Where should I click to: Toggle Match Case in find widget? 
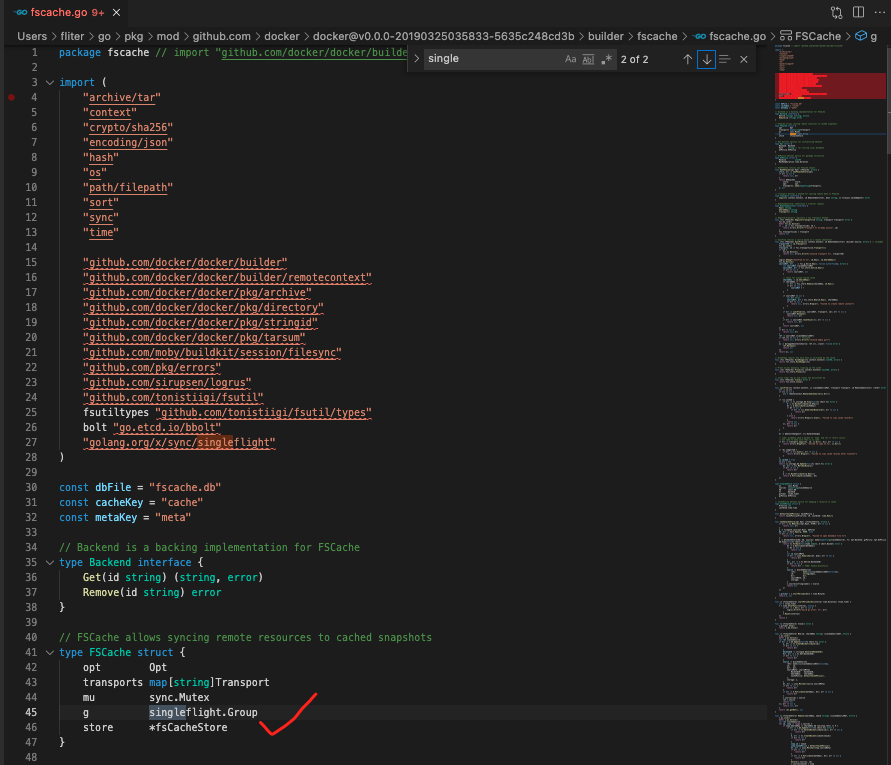(570, 59)
